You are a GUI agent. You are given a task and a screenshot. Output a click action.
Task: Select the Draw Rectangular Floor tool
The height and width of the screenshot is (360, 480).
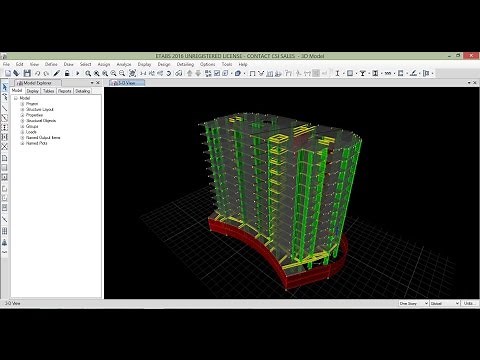[5, 168]
